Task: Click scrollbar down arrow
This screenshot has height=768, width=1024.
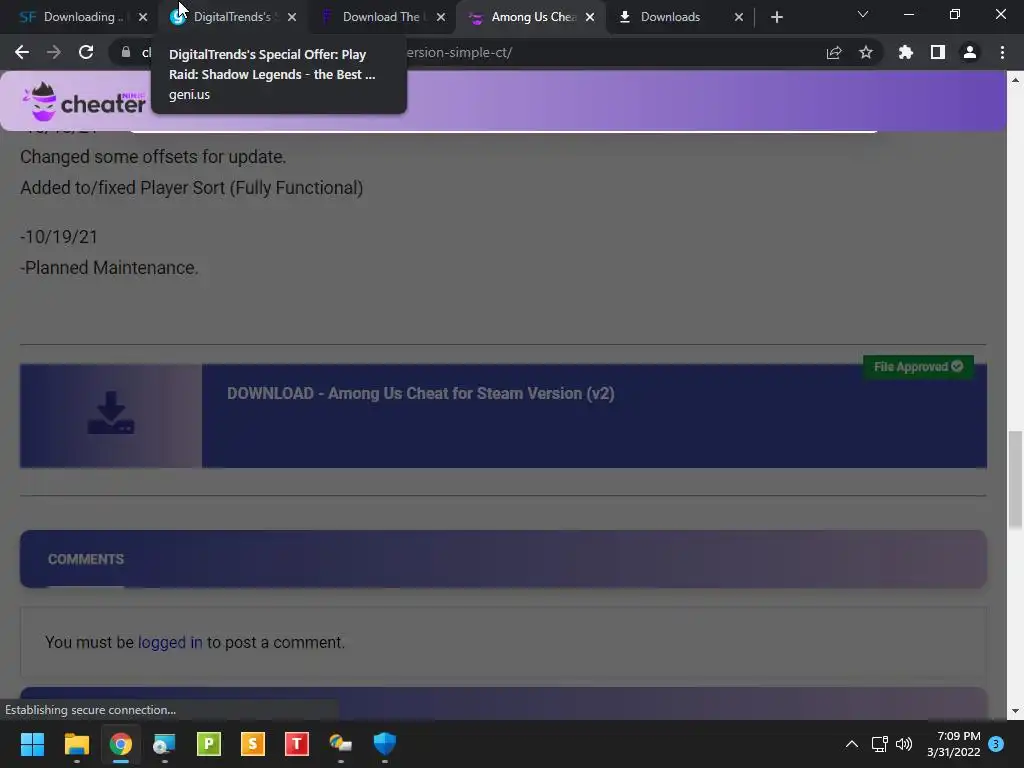Action: coord(1015,711)
